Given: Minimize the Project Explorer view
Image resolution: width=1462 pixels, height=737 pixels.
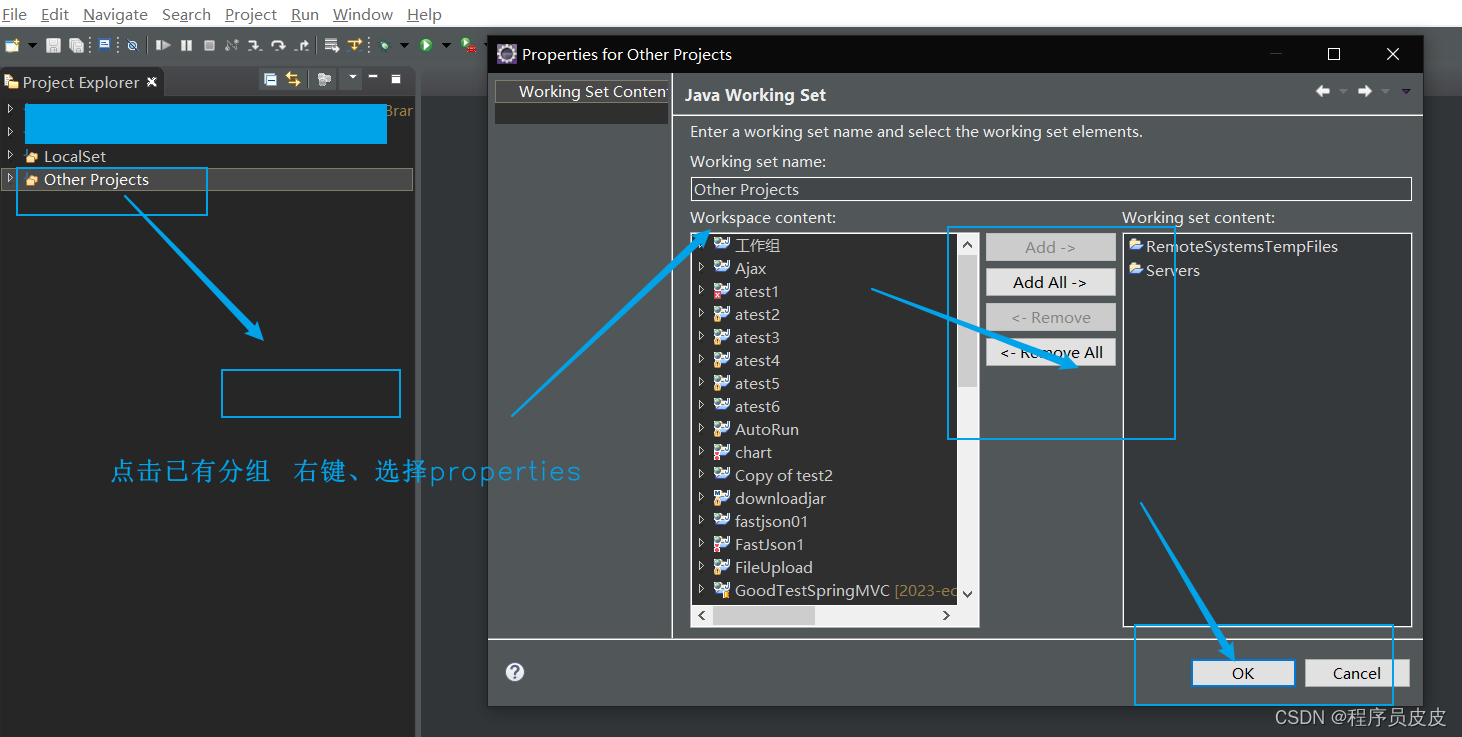Looking at the screenshot, I should click(373, 78).
